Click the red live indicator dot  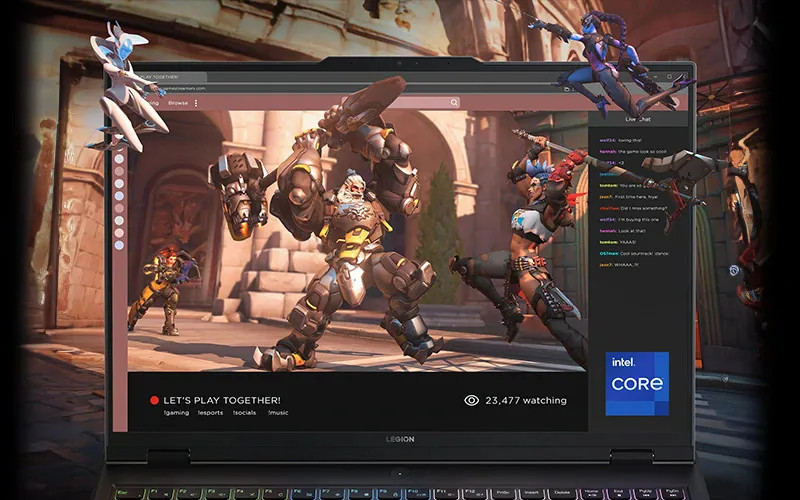[154, 400]
